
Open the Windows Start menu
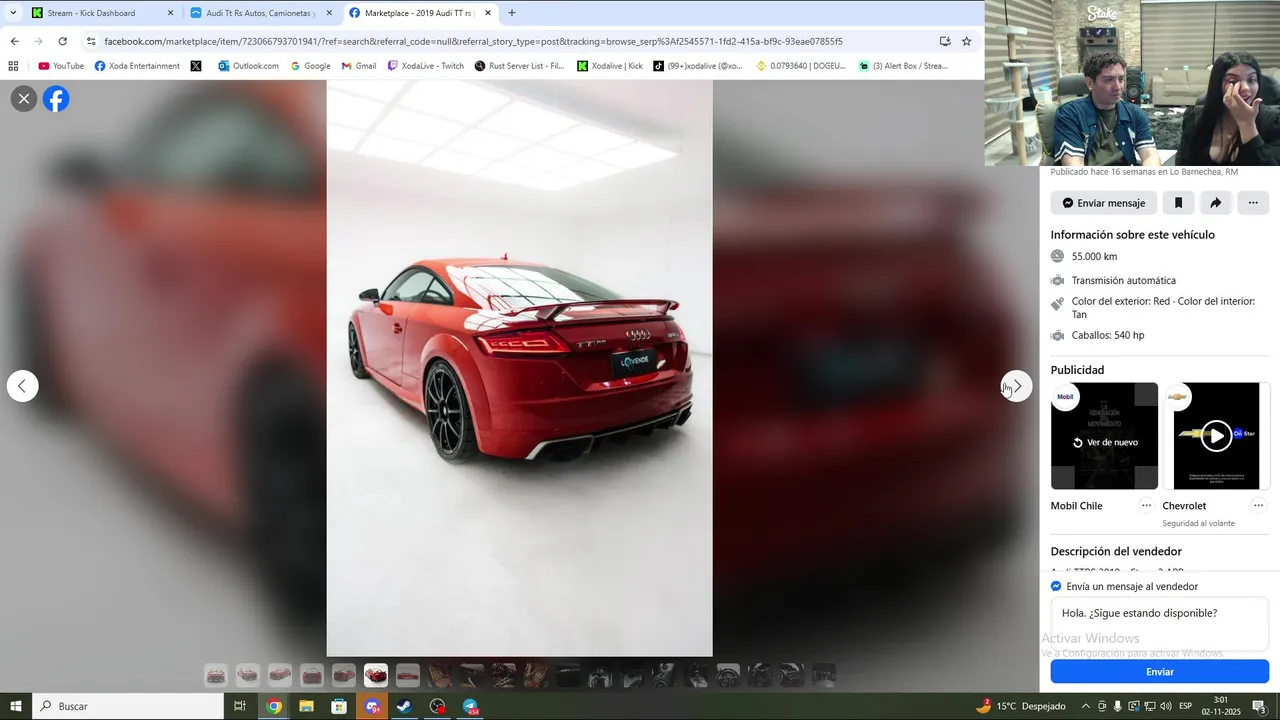pos(16,706)
